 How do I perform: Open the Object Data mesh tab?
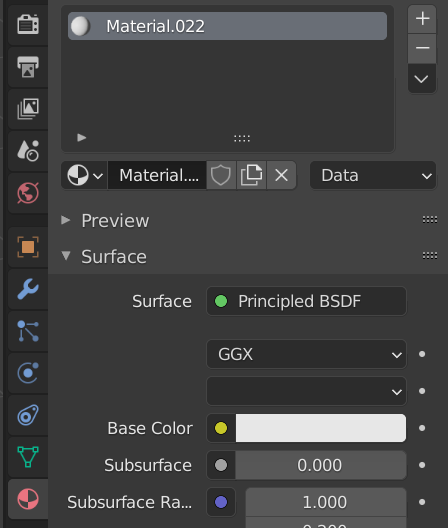point(28,457)
